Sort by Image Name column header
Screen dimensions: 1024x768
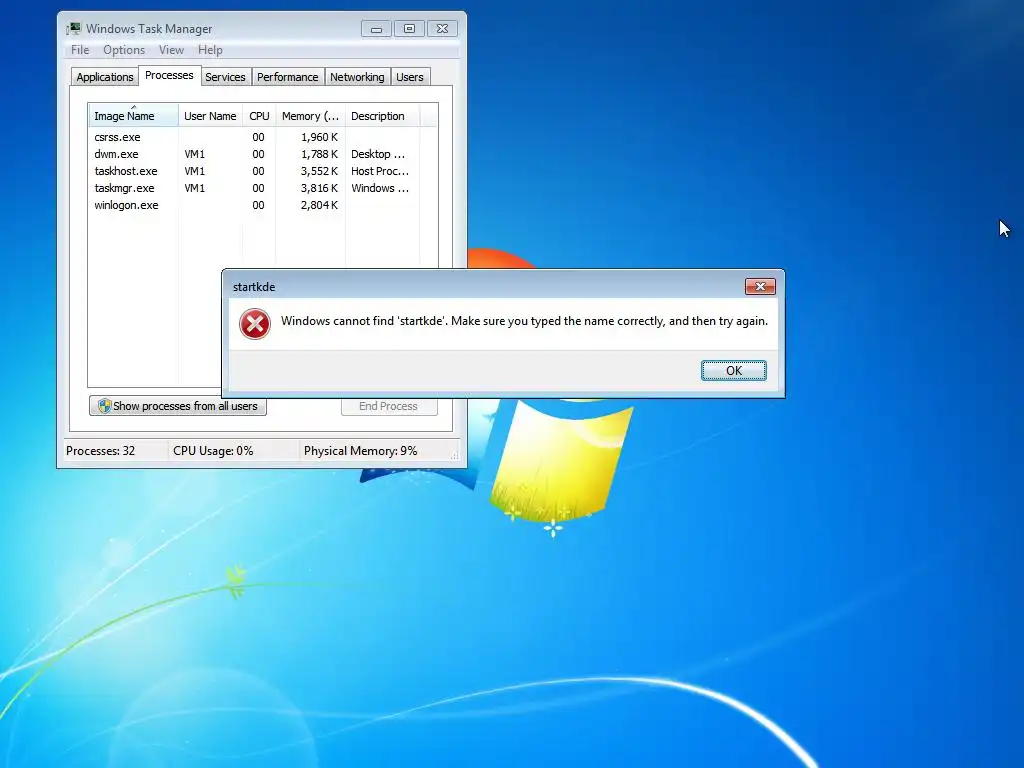[133, 116]
